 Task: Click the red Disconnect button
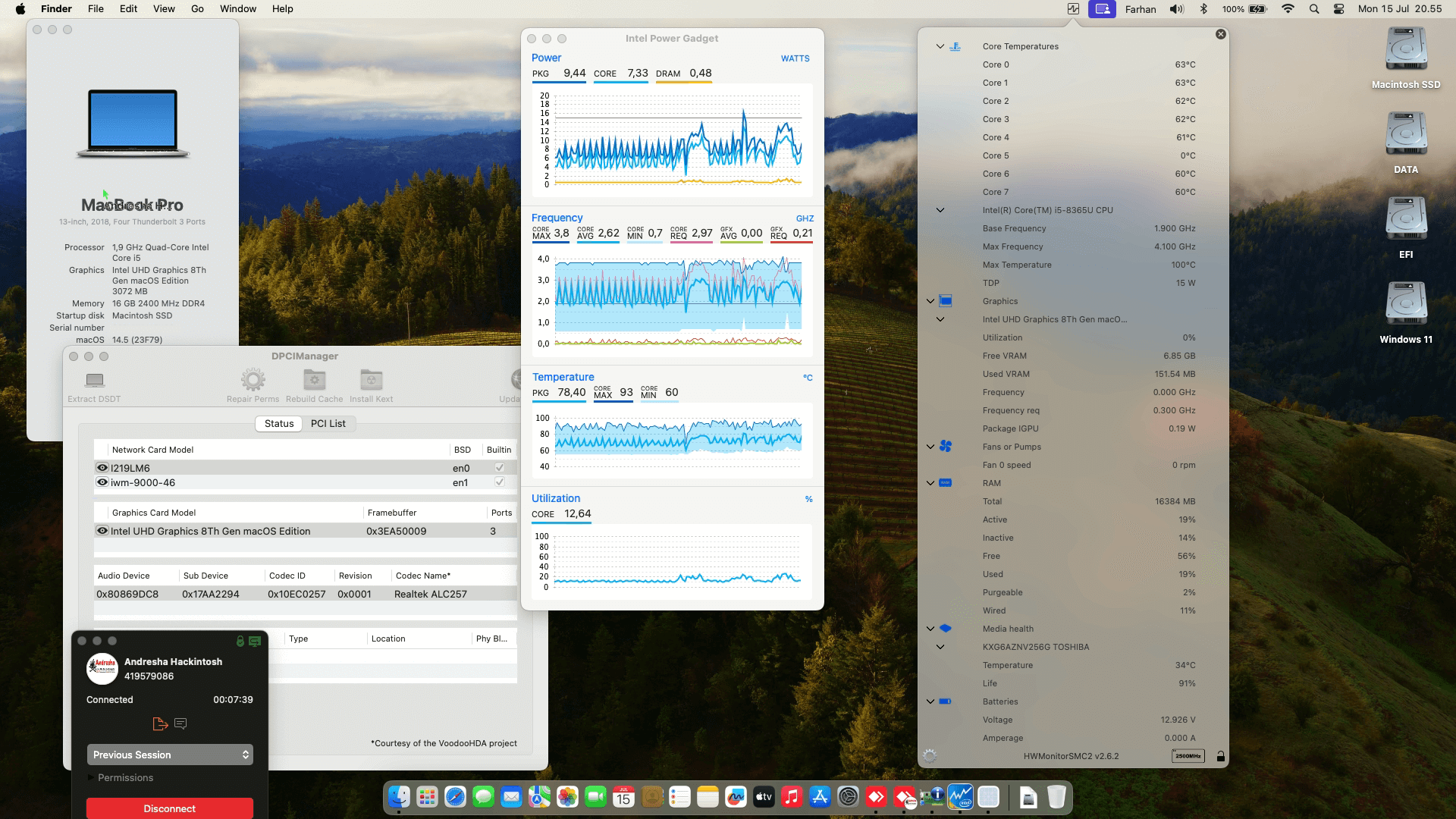click(170, 808)
